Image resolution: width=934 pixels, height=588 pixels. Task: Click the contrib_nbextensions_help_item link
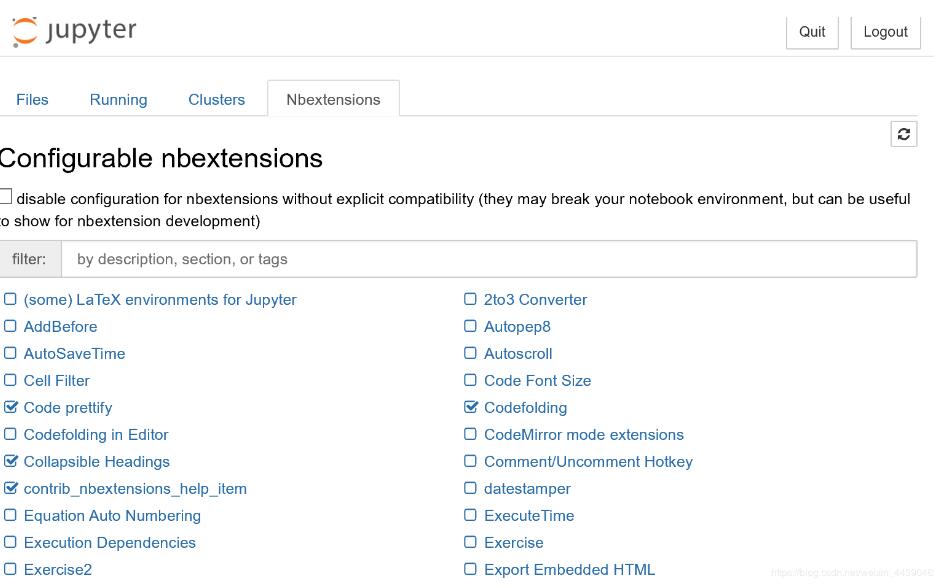click(x=135, y=488)
